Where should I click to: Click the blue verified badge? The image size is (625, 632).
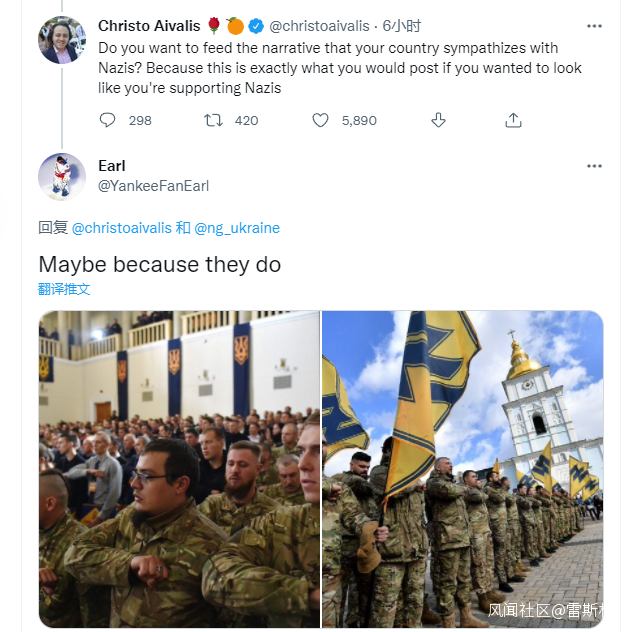click(255, 26)
